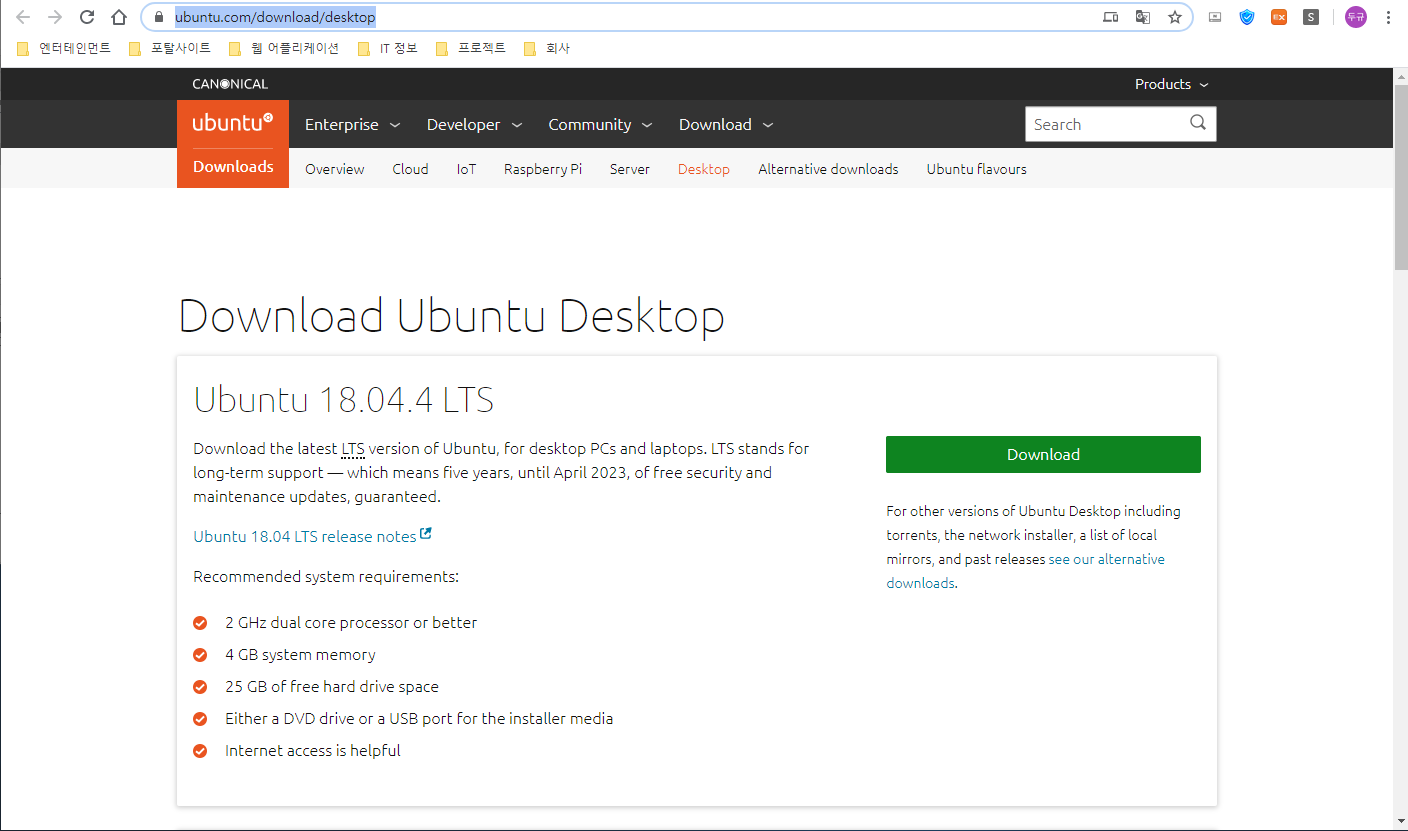This screenshot has width=1408, height=831.
Task: Click the dotted-underlined LTS abbreviation
Action: click(x=353, y=448)
